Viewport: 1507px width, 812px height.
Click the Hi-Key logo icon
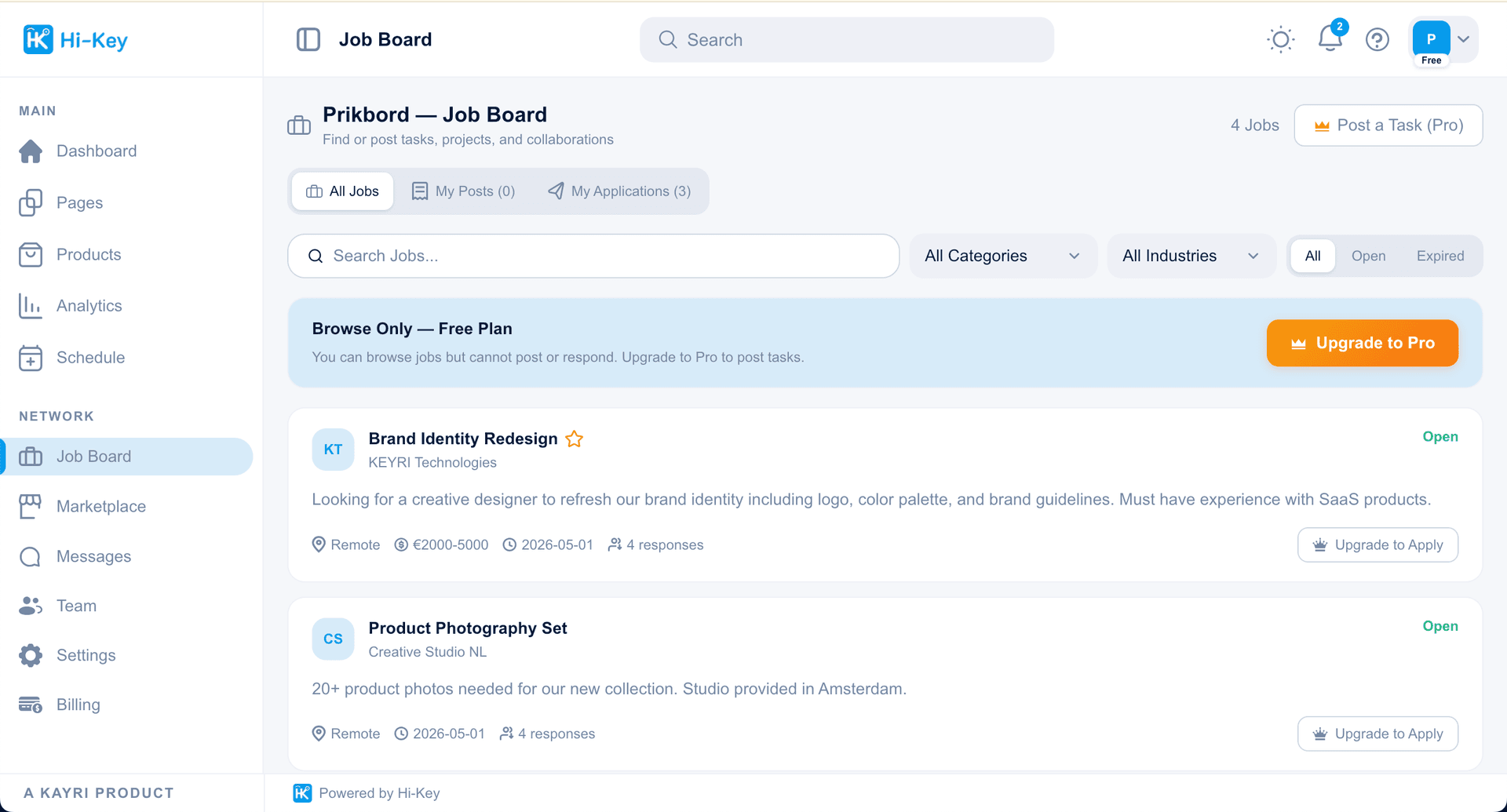38,39
